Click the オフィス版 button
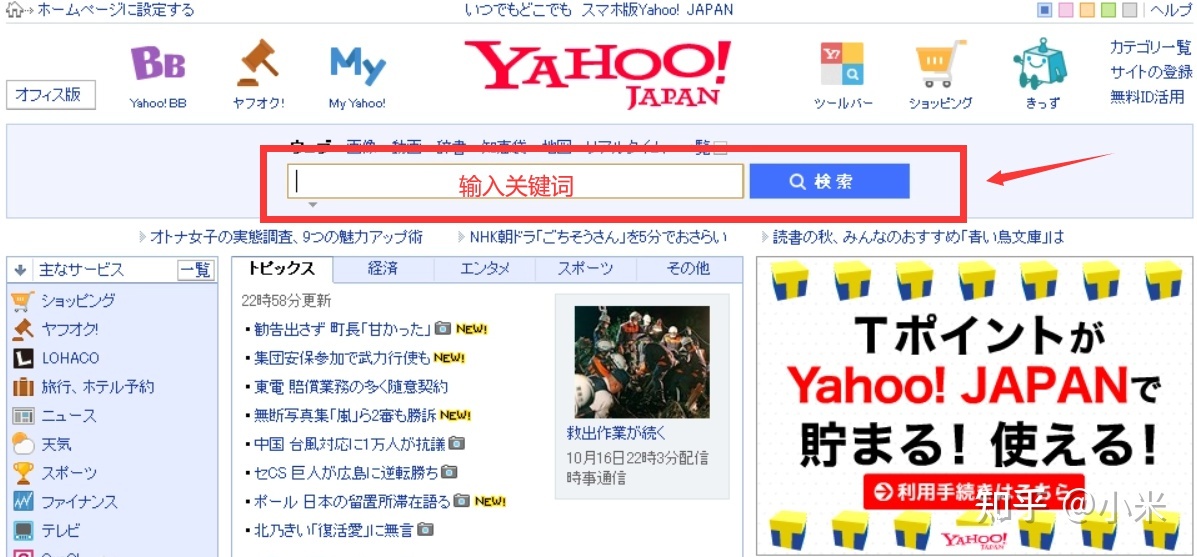The image size is (1197, 557). pos(51,95)
